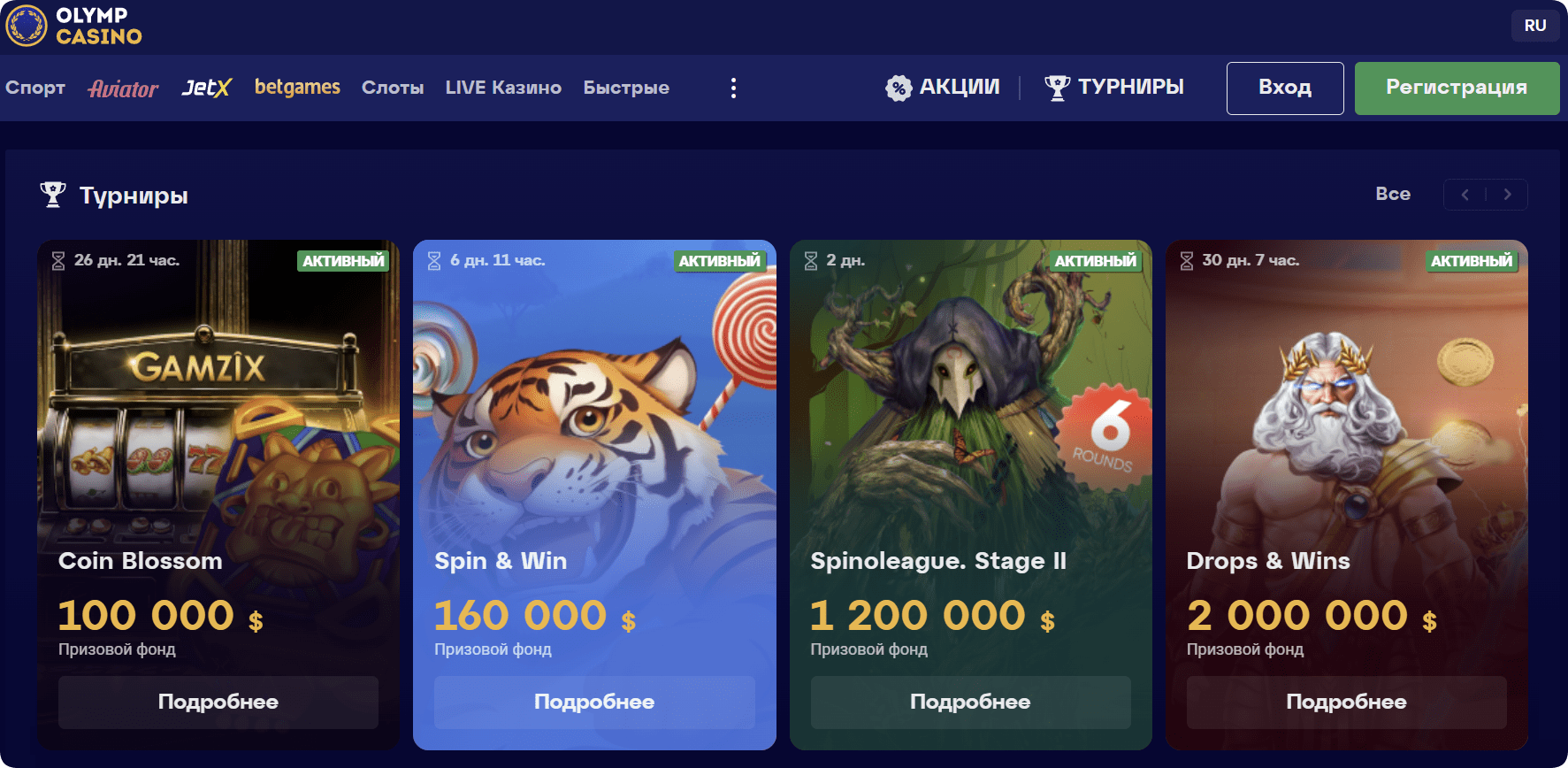The image size is (1568, 768).
Task: Open the Aviator game logo link
Action: (x=123, y=88)
